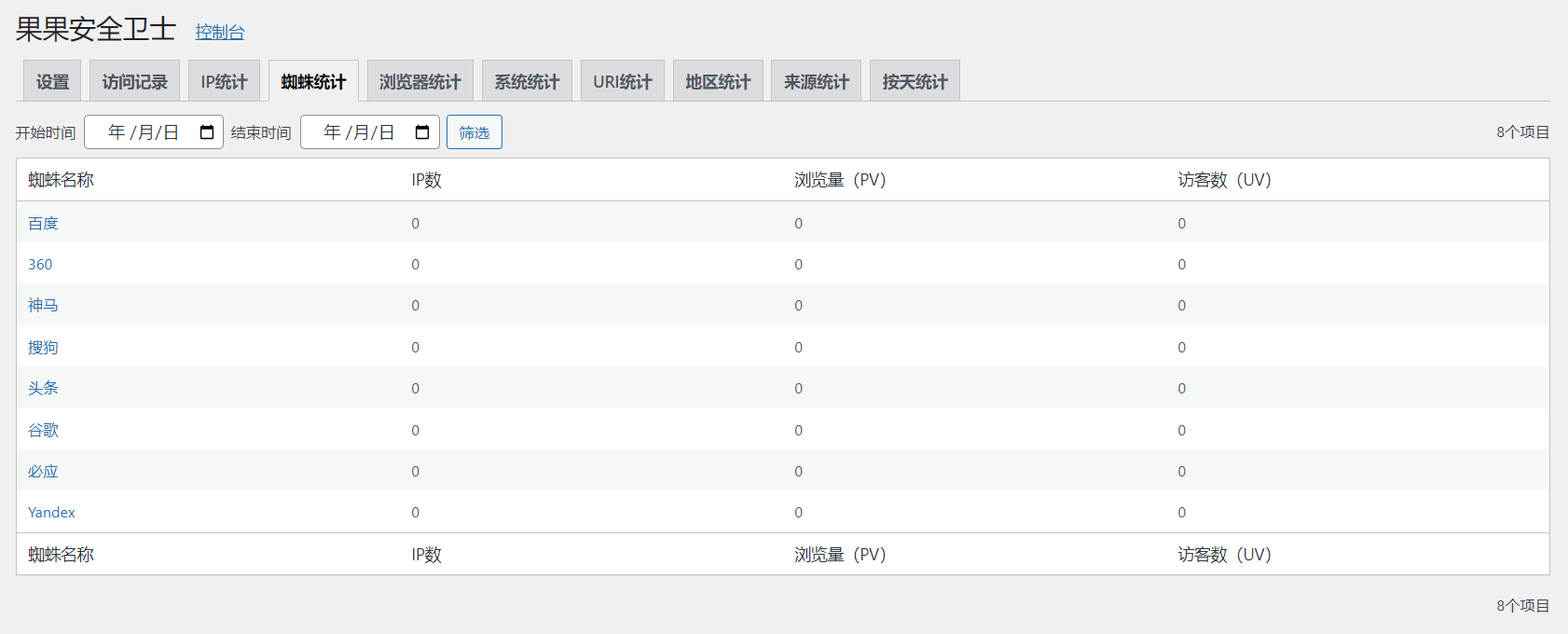Open the 百度 spider link
This screenshot has width=1568, height=634.
pos(43,223)
